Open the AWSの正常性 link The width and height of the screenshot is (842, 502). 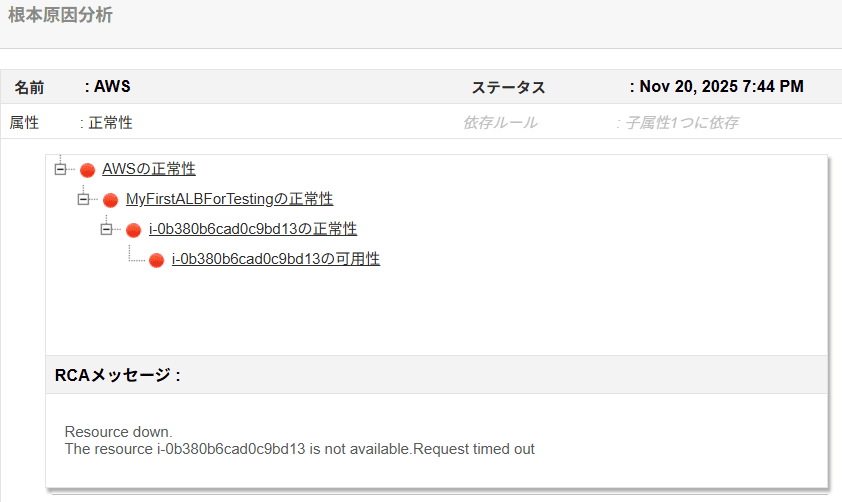click(149, 169)
